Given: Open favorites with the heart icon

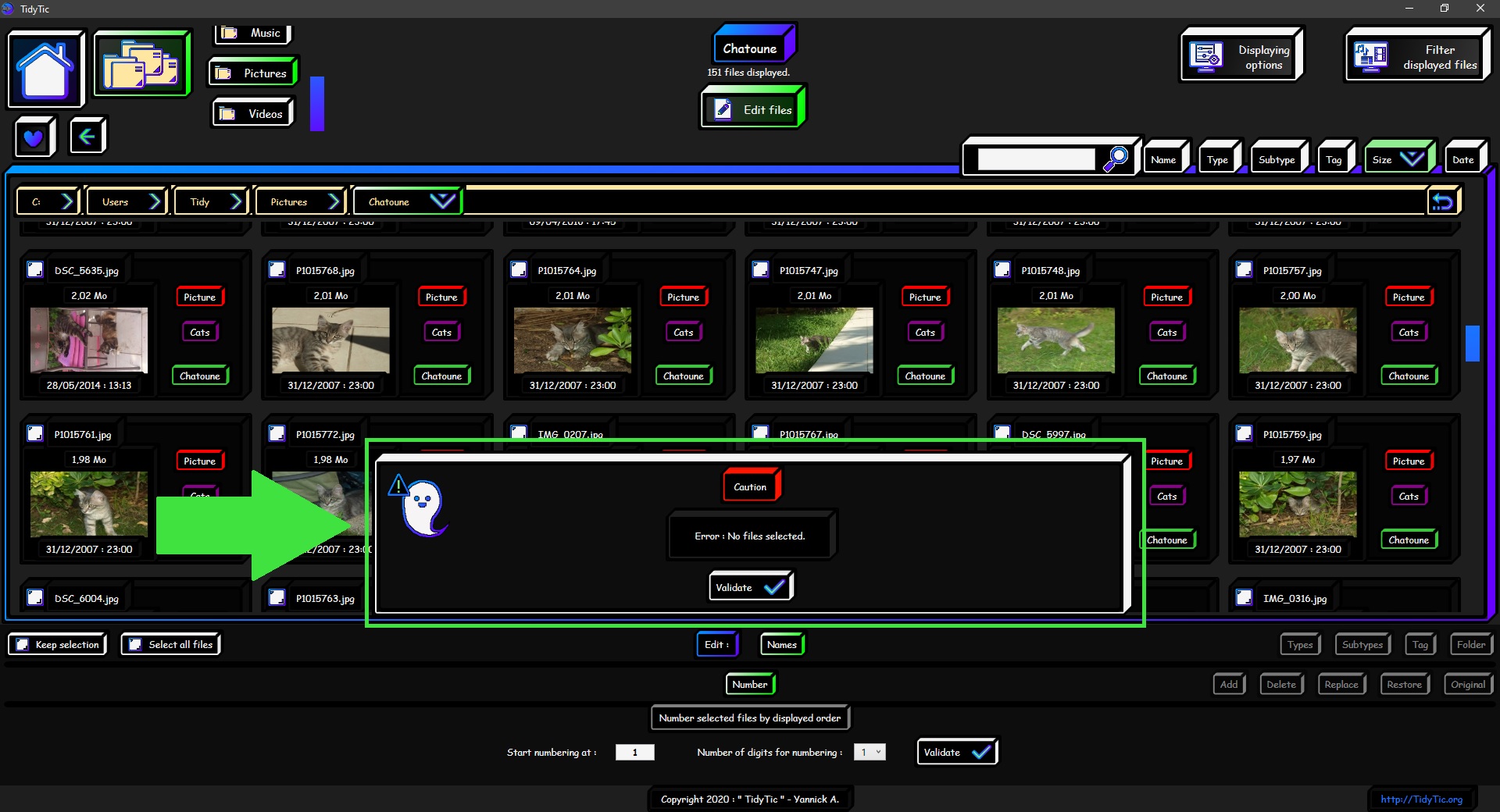Looking at the screenshot, I should tap(34, 137).
